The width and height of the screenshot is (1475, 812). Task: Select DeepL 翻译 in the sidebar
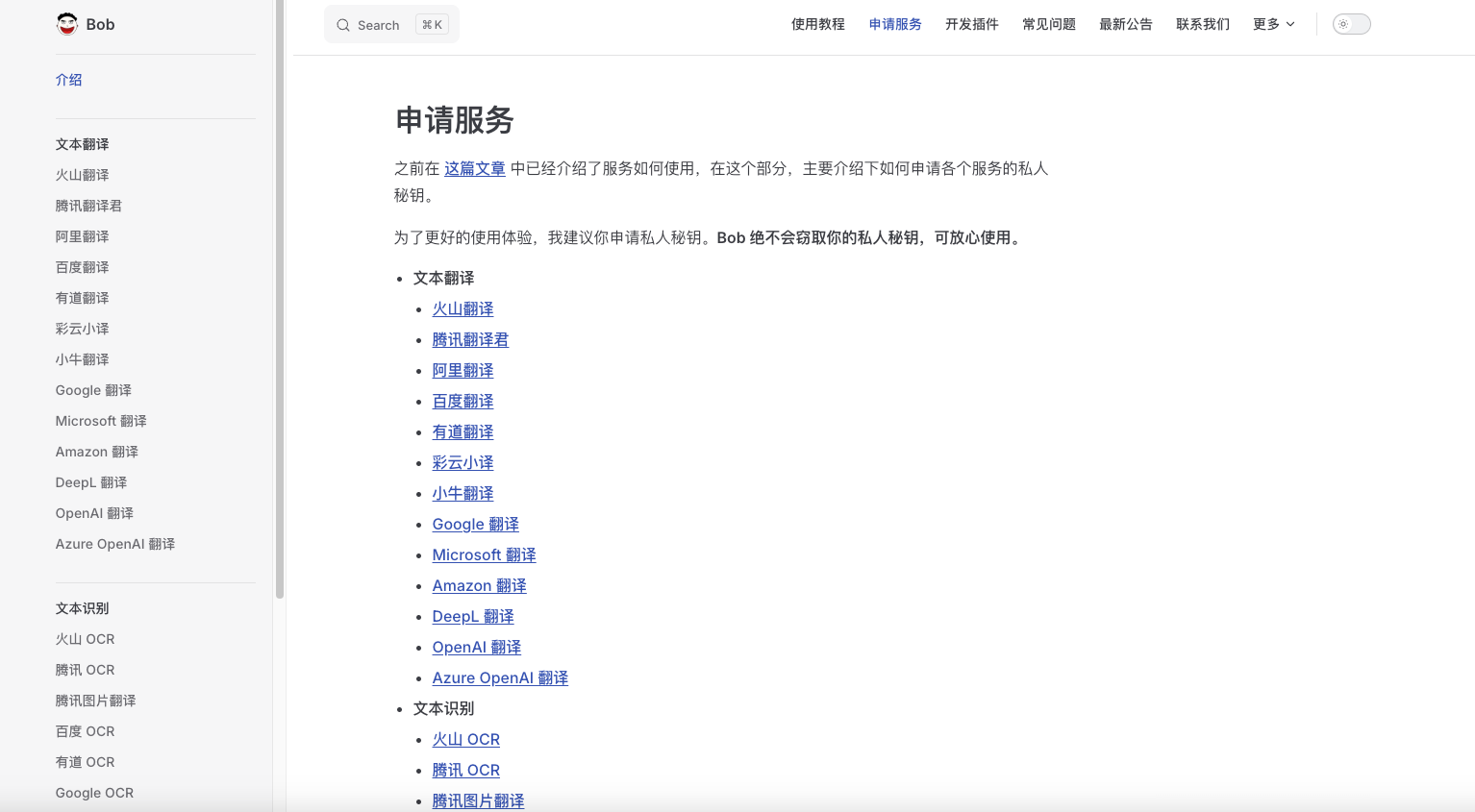coord(91,482)
